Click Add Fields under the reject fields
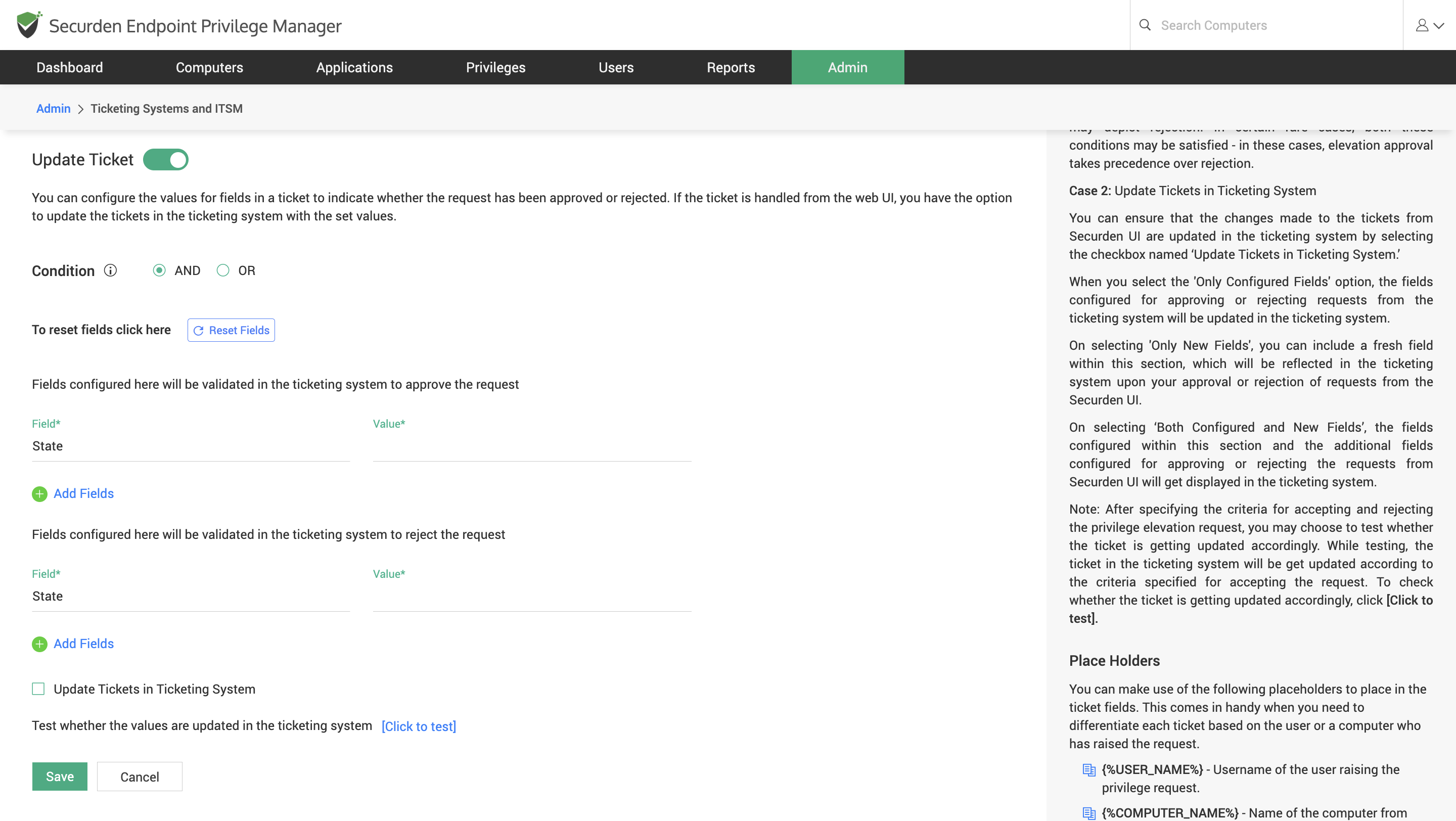The height and width of the screenshot is (821, 1456). point(83,644)
